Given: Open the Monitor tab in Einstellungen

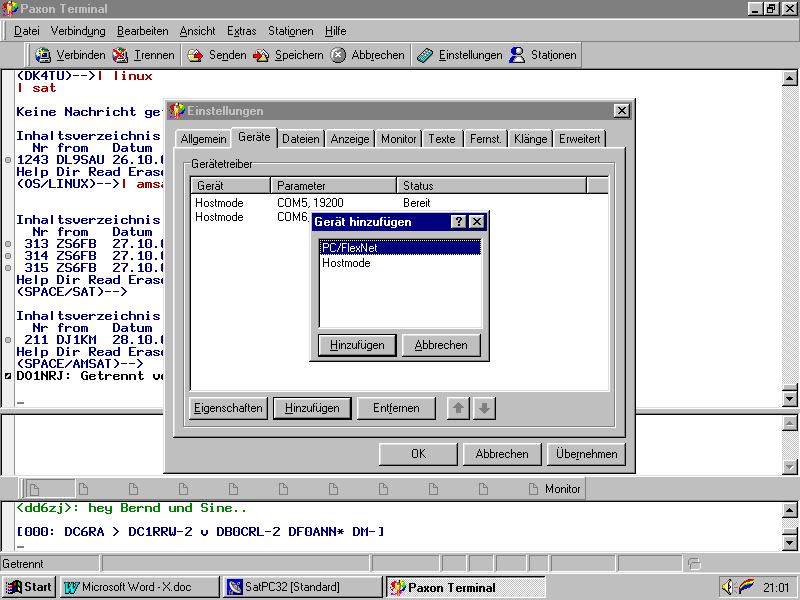Looking at the screenshot, I should tap(399, 139).
